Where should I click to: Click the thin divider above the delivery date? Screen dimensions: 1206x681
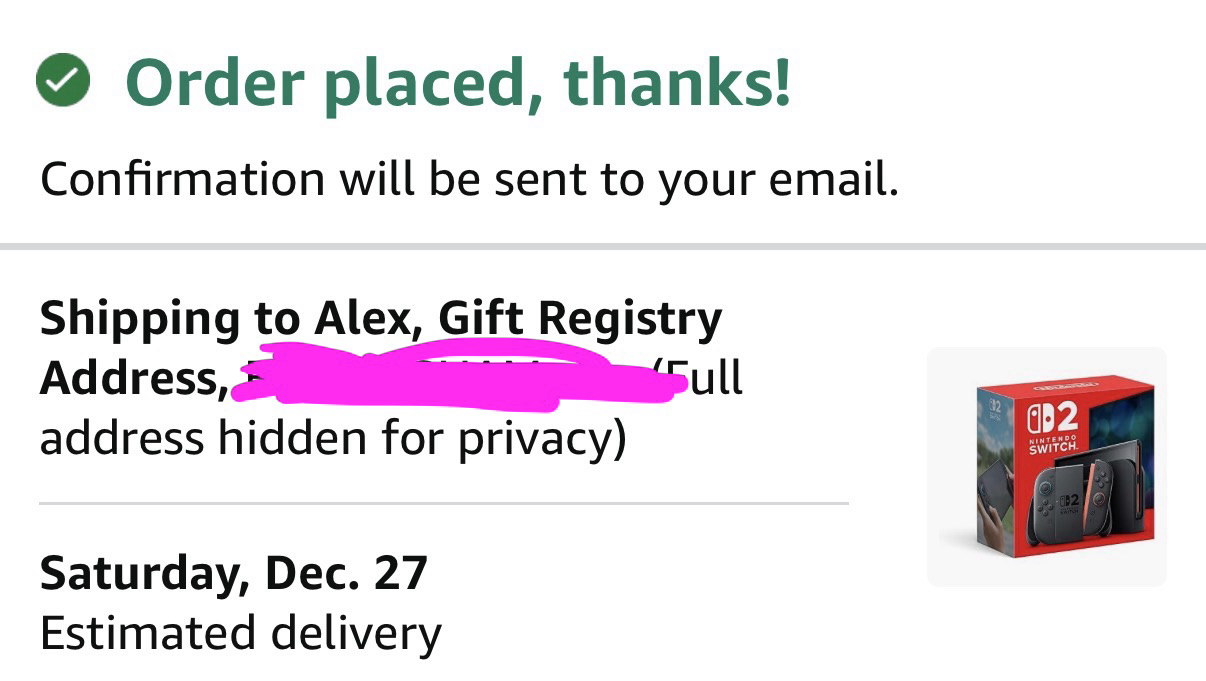tap(443, 503)
